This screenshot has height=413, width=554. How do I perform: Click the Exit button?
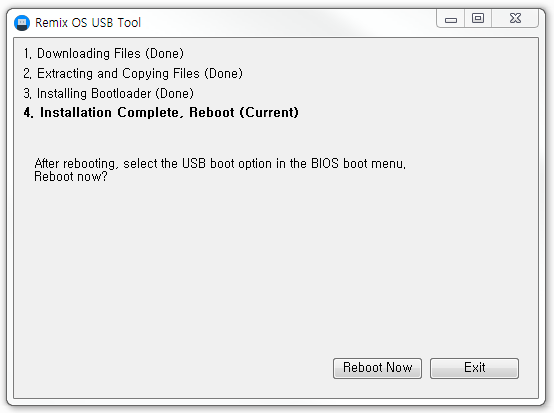(474, 368)
